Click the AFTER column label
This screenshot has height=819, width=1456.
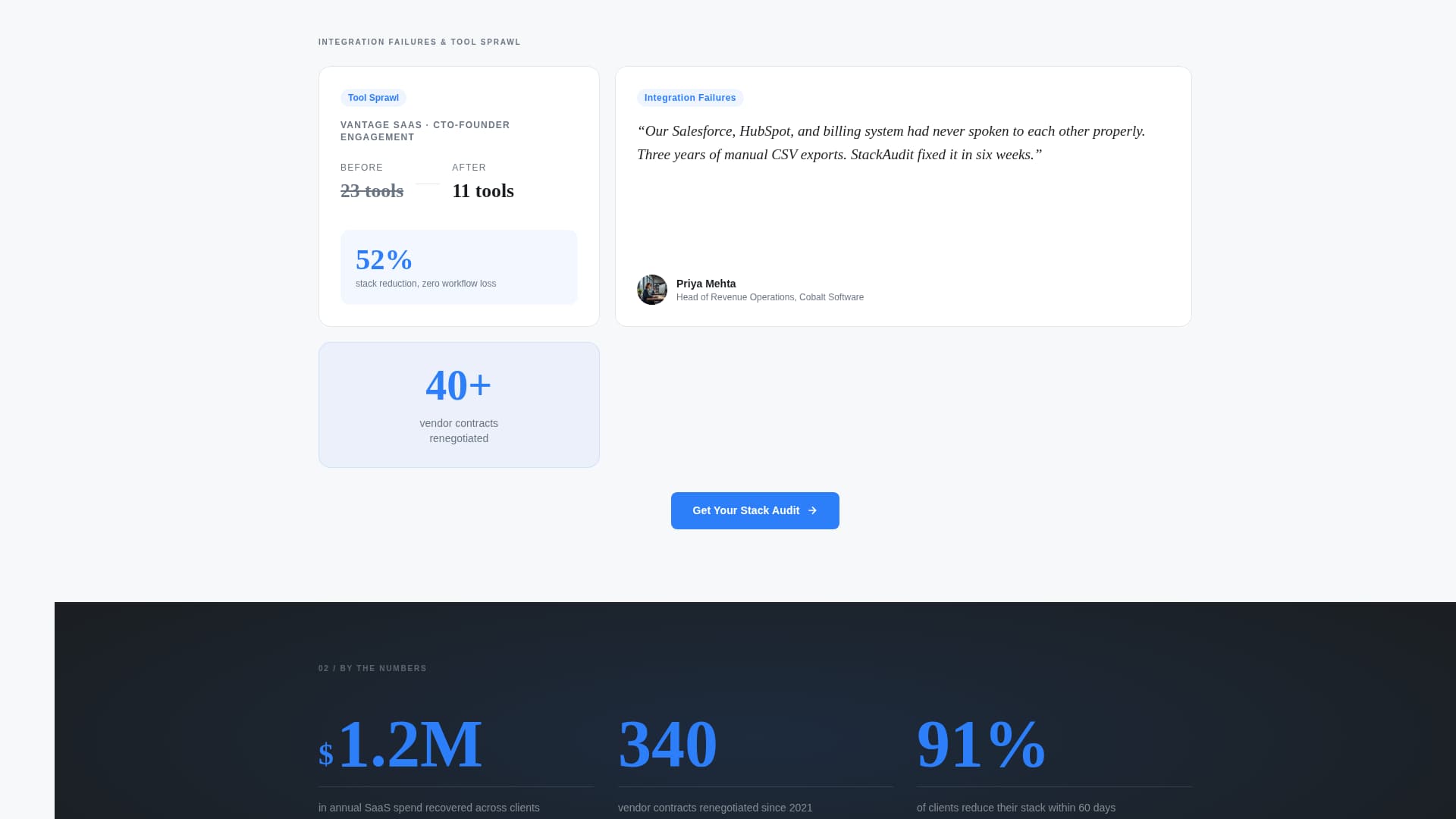(x=469, y=167)
